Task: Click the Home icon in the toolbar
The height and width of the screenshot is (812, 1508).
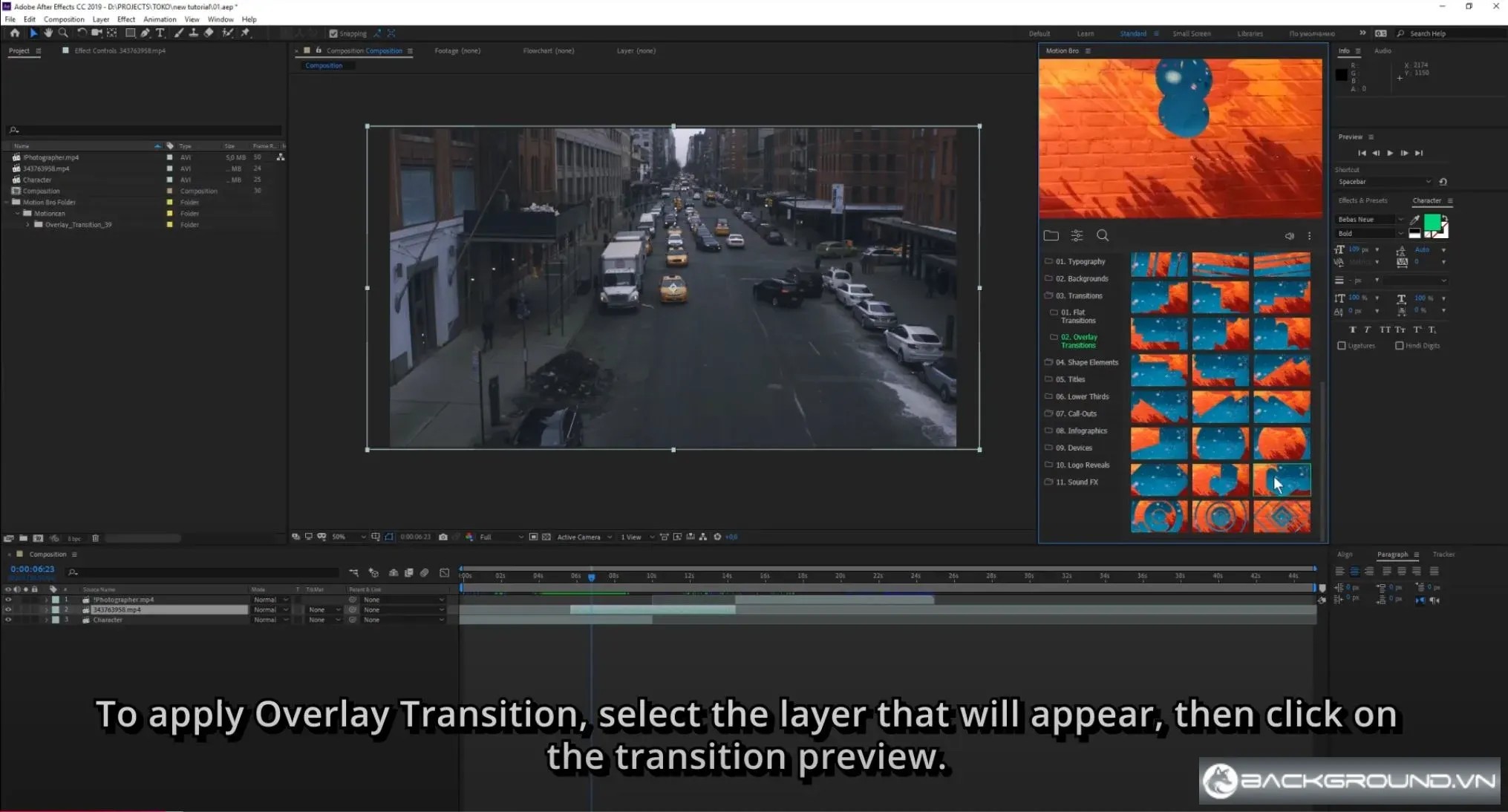Action: pyautogui.click(x=14, y=33)
